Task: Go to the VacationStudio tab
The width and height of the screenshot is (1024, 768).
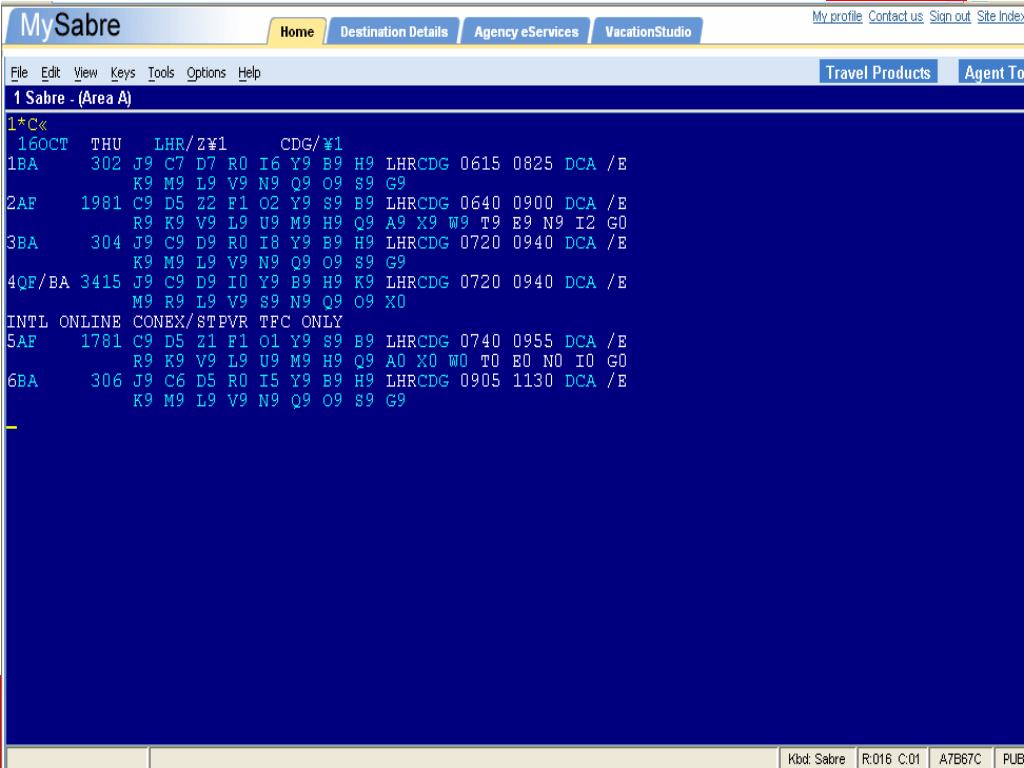Action: coord(647,32)
